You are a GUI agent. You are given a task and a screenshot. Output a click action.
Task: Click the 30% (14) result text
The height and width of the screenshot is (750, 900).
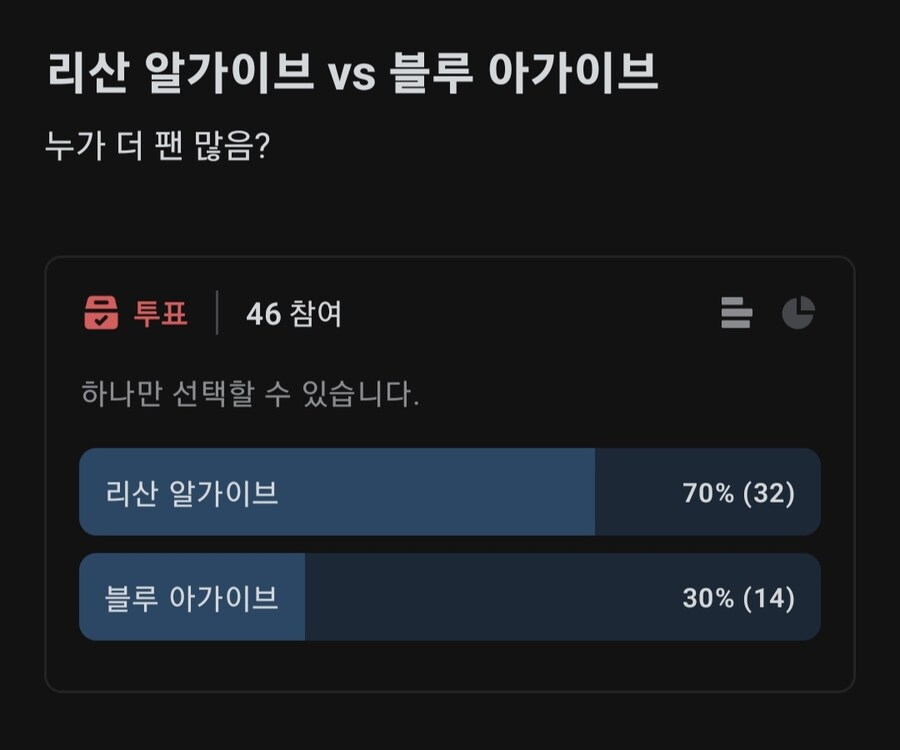click(x=738, y=598)
